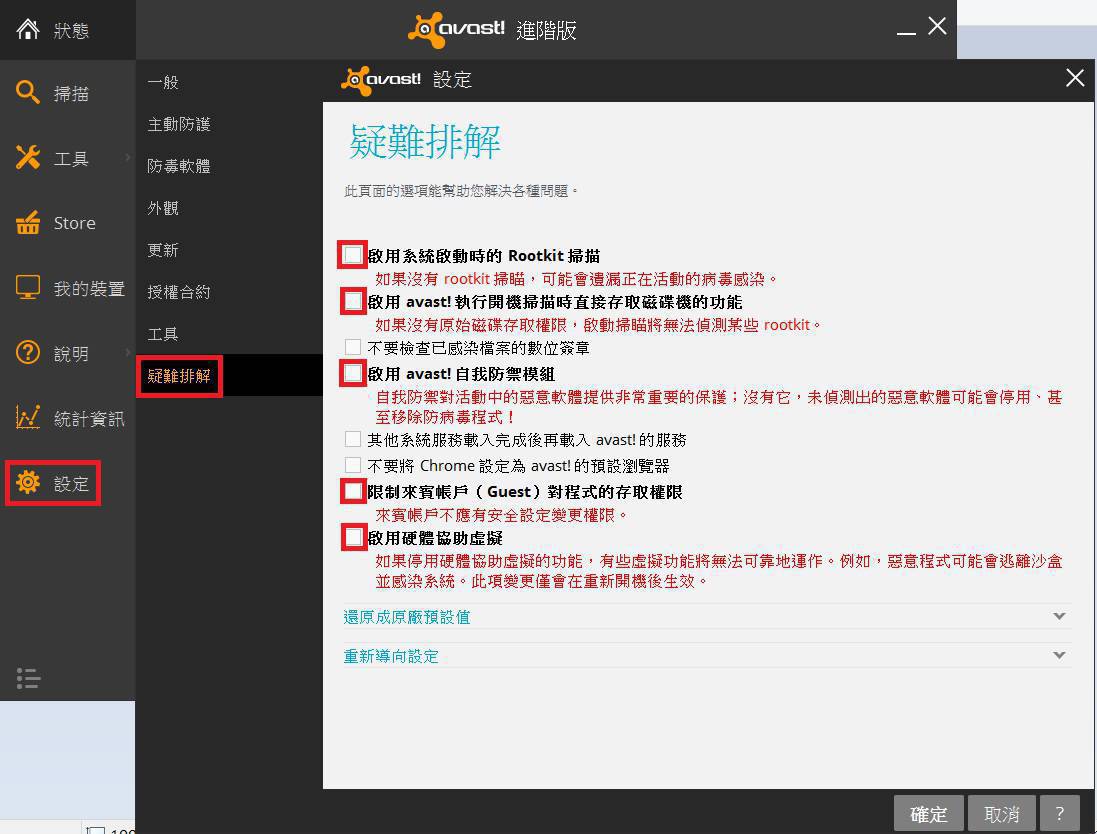1097x834 pixels.
Task: Toggle 啟用系統啟動時的 Rootkit 掃描 checkbox
Action: coord(353,255)
